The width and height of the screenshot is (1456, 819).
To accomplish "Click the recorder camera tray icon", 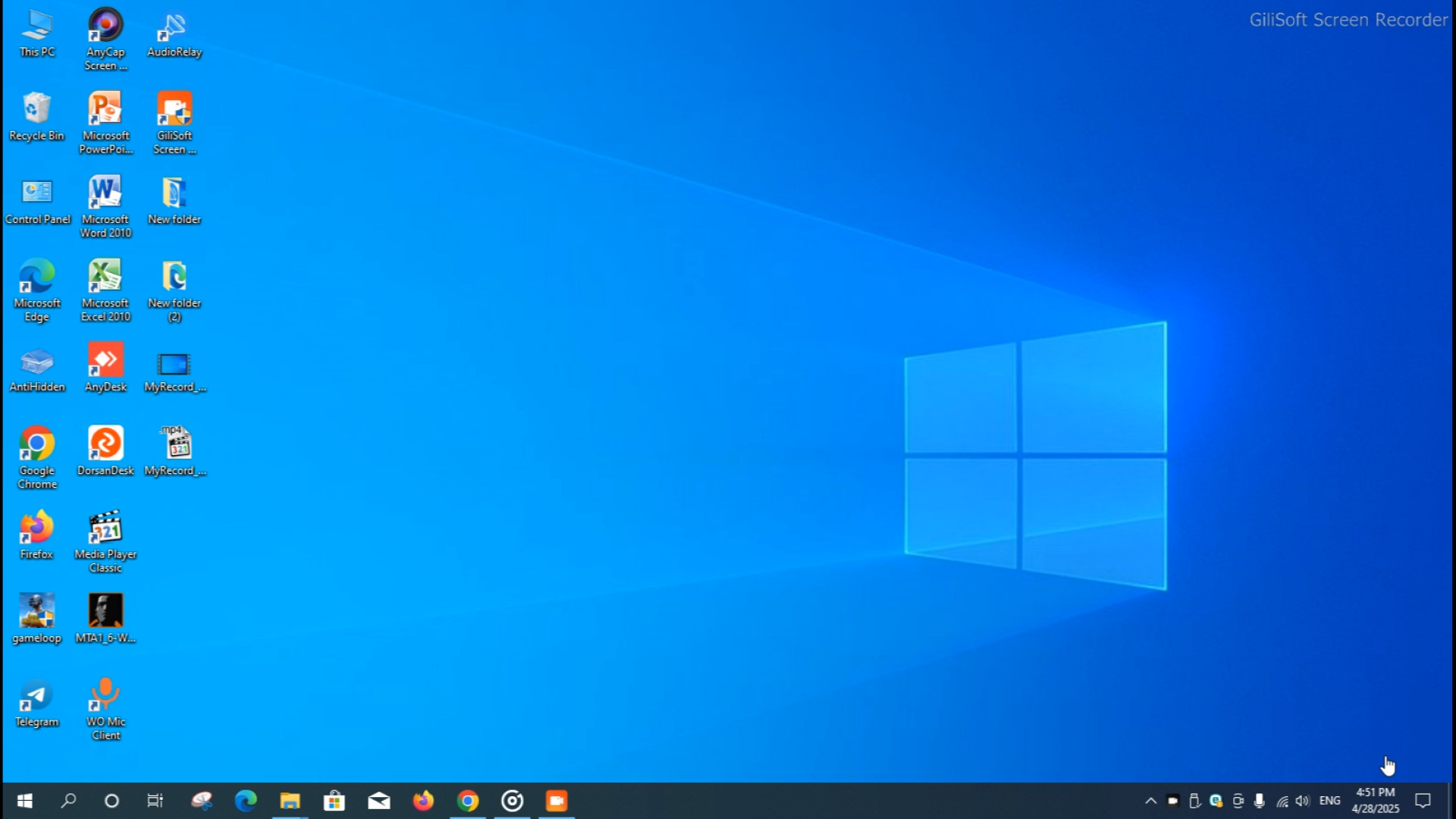I will click(1172, 801).
